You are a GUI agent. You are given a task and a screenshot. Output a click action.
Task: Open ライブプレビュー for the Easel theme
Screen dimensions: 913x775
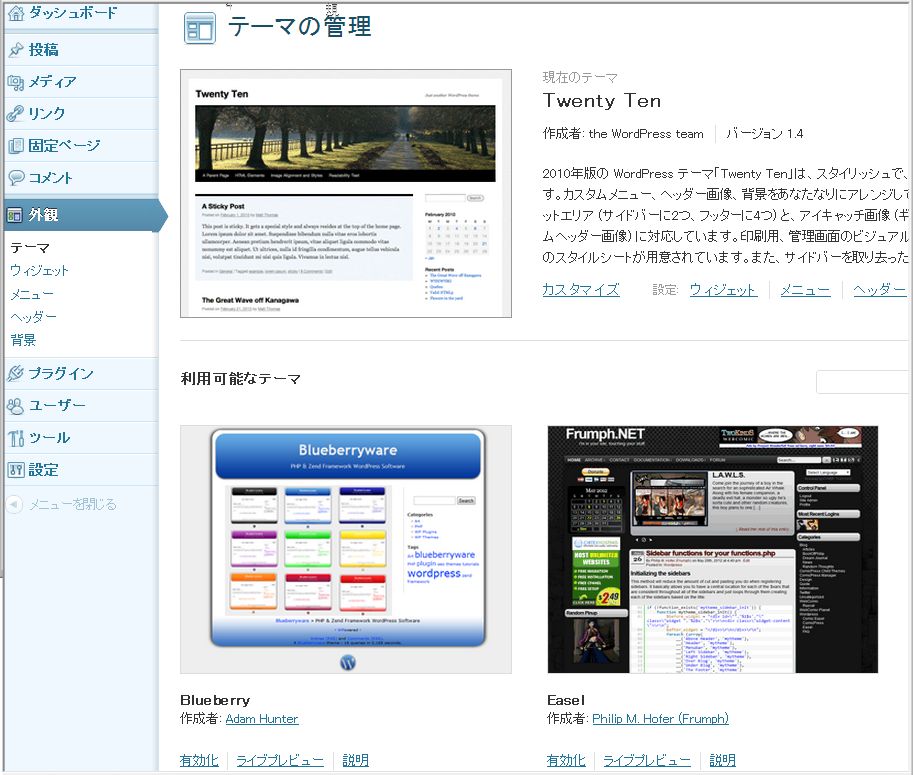tap(647, 760)
